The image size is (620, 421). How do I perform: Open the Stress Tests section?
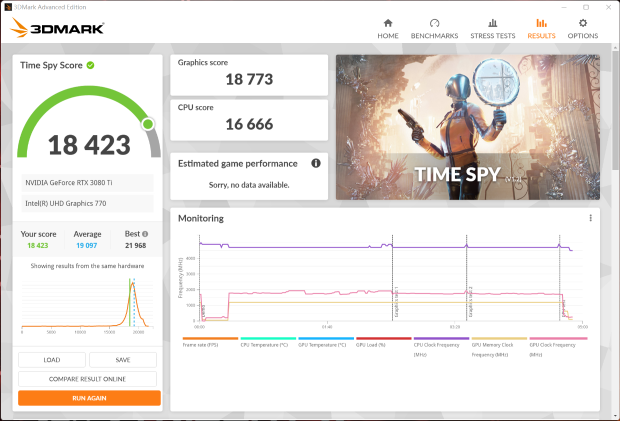pos(492,29)
